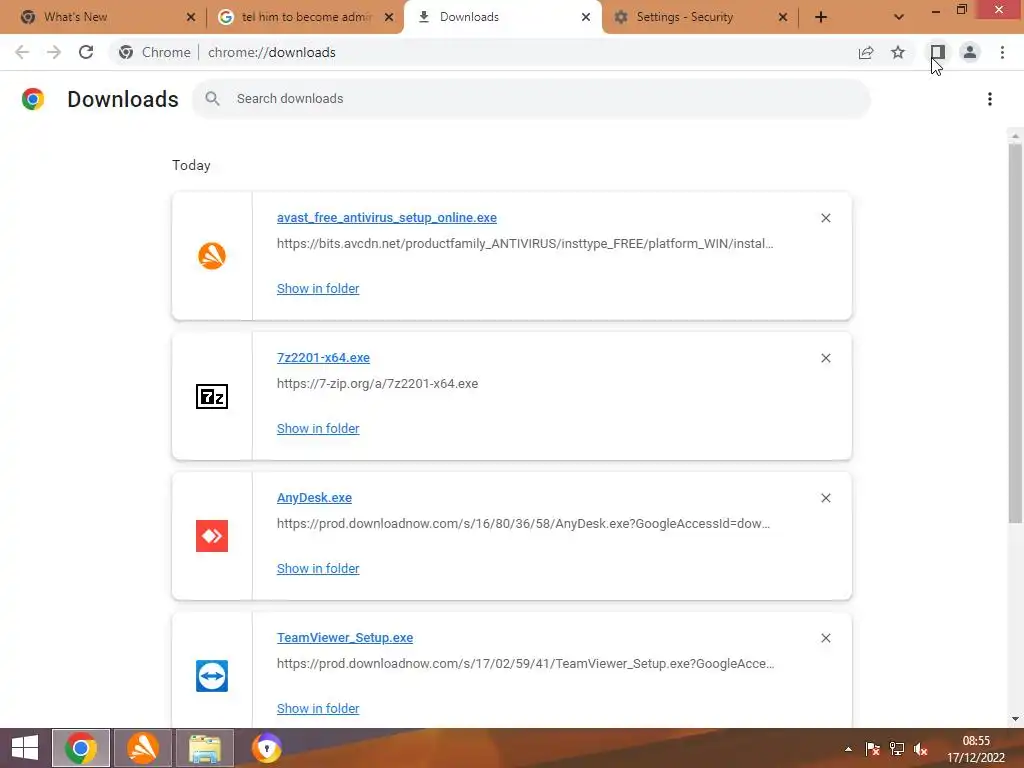Remove AnyDesk.exe from list

click(825, 498)
